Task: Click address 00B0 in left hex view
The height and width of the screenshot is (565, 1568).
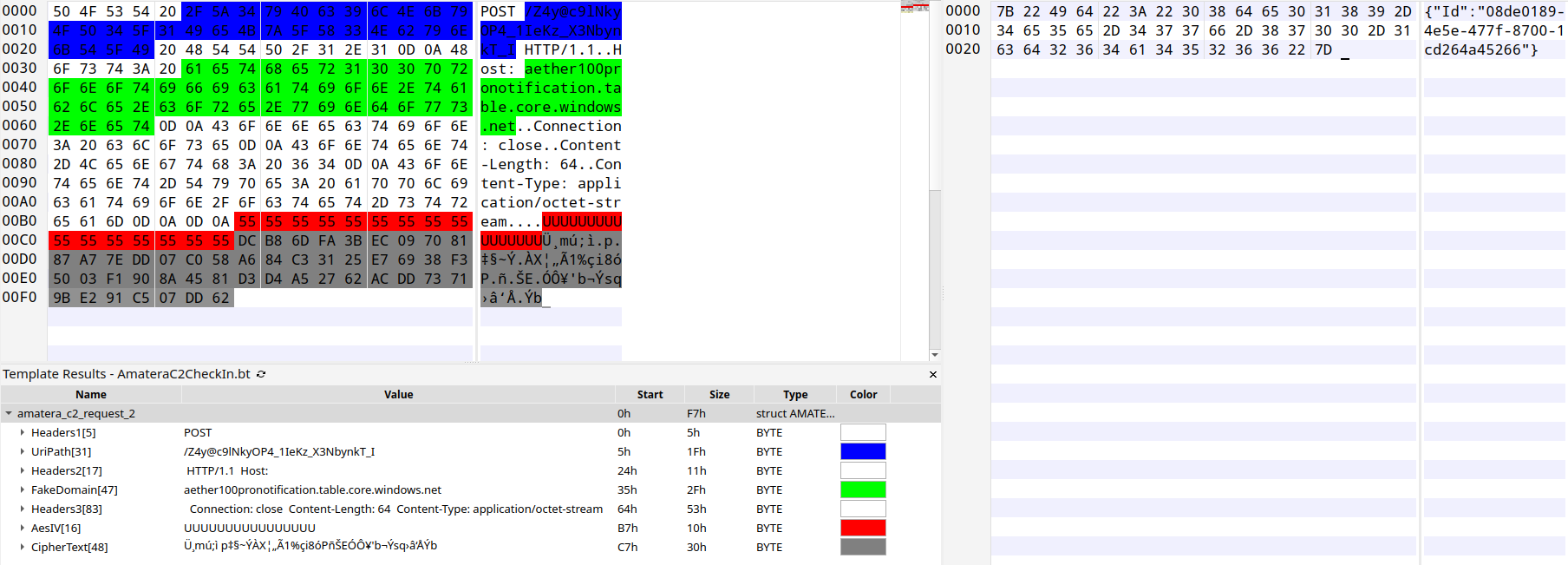Action: click(x=19, y=220)
